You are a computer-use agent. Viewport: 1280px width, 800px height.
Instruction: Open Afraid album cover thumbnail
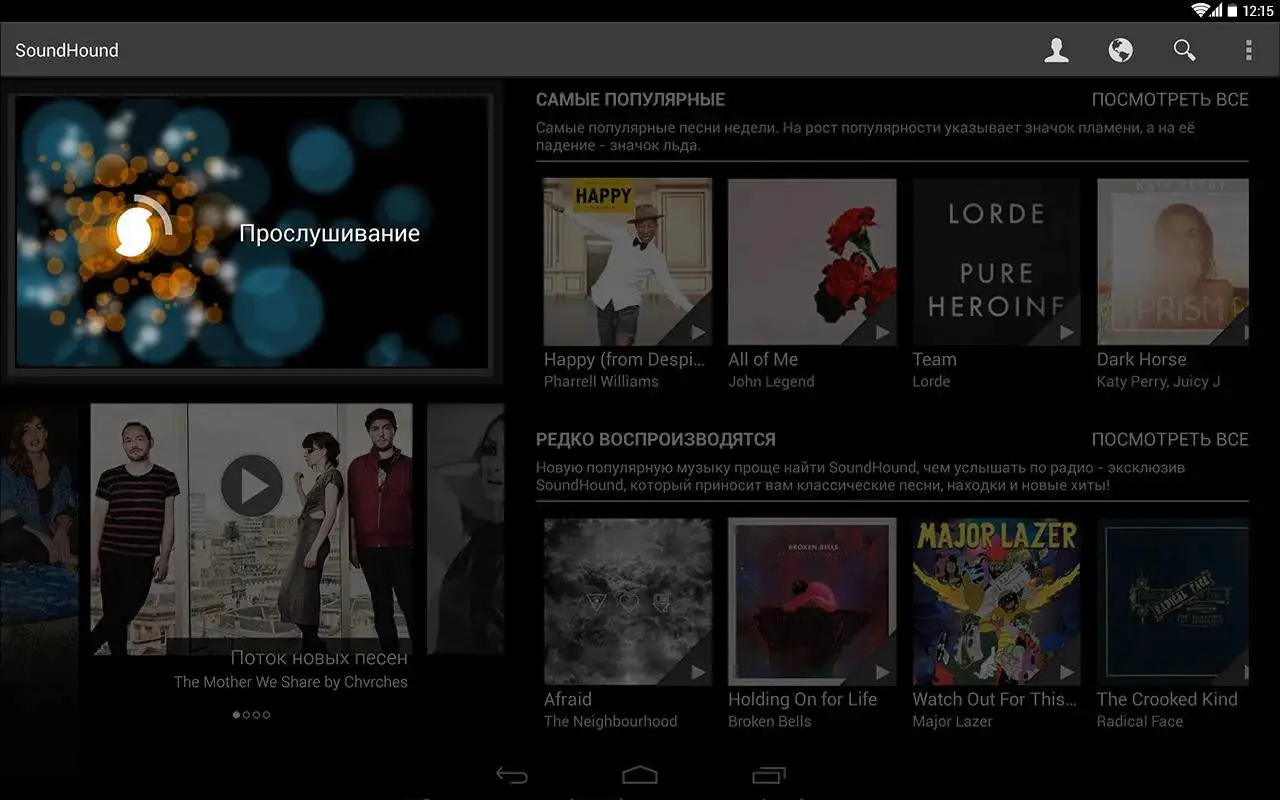click(x=627, y=602)
